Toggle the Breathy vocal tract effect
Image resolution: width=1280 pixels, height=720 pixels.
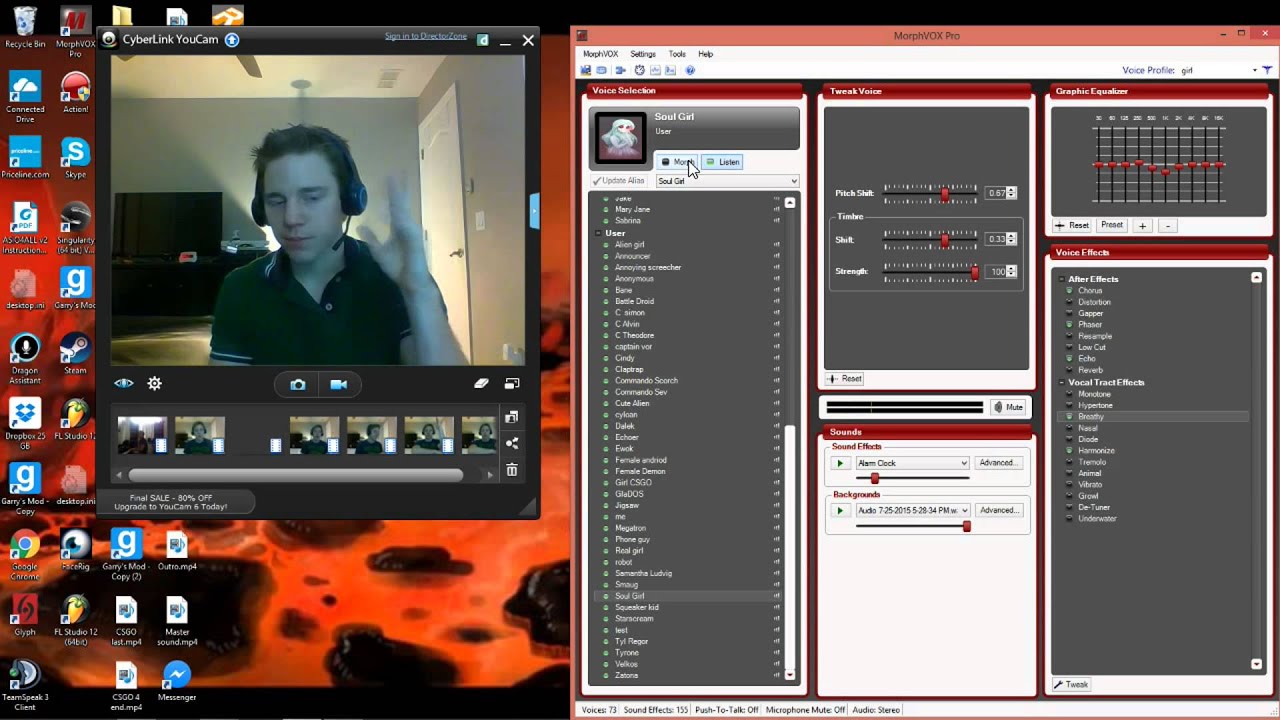1090,416
